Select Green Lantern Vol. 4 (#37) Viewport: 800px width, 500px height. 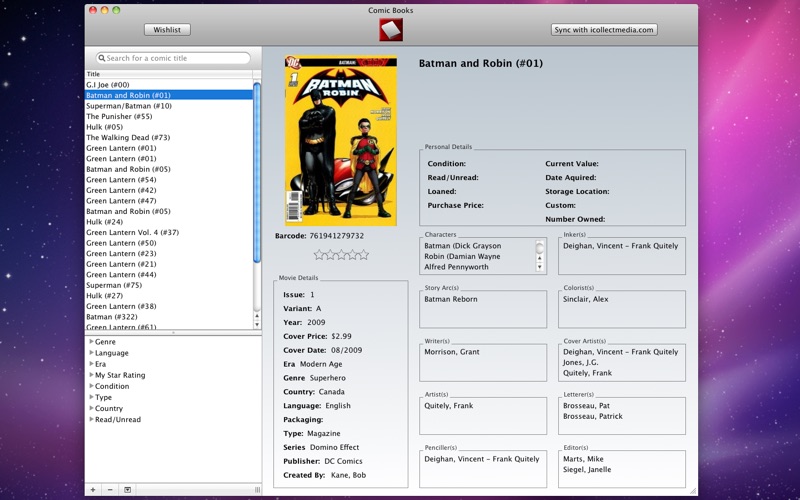169,232
